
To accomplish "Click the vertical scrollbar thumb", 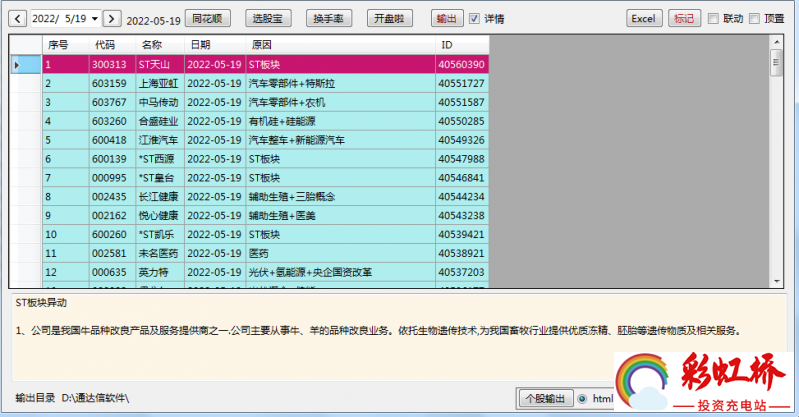I will tap(776, 63).
